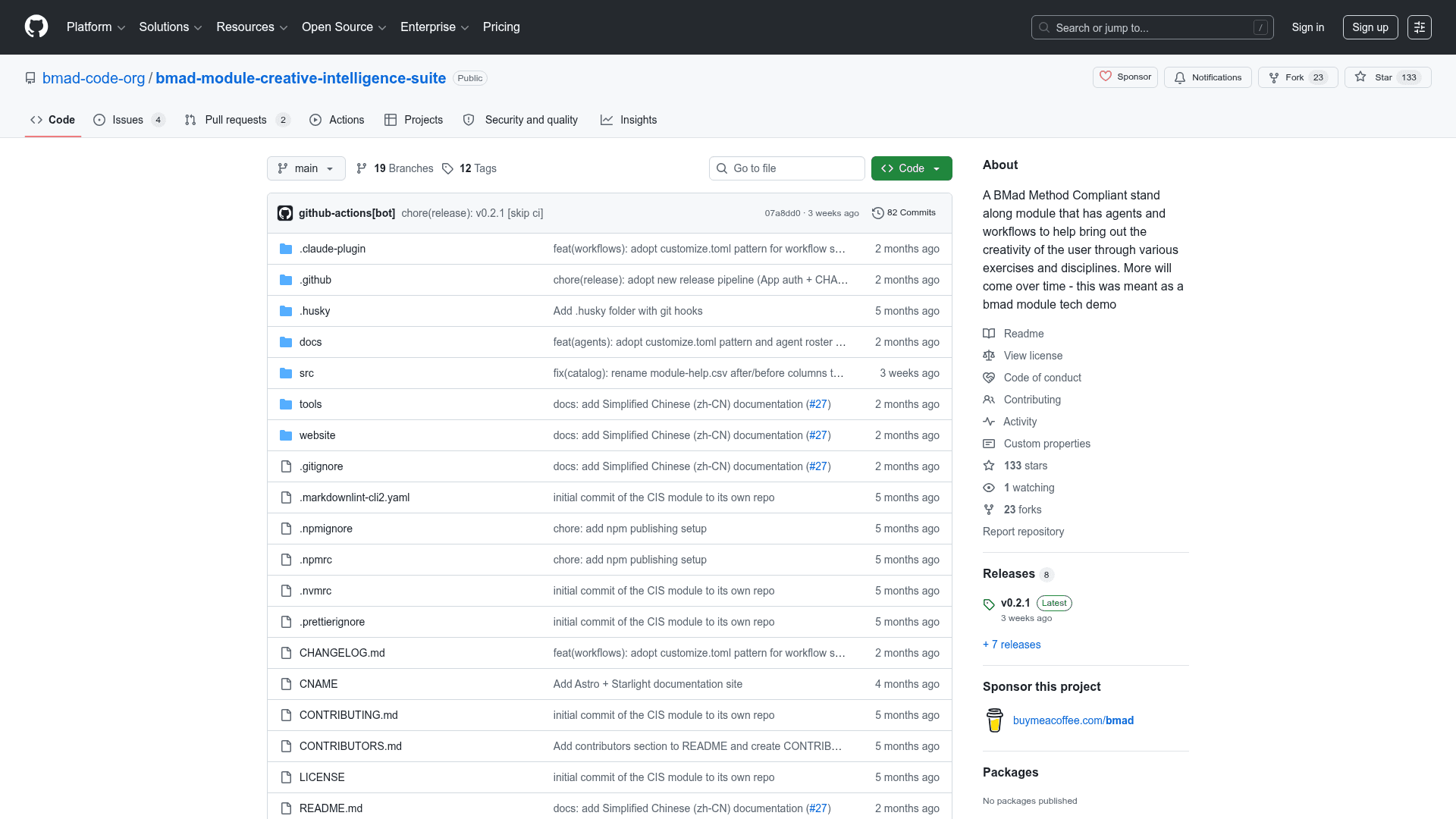Expand the Enterprise menu

(435, 27)
